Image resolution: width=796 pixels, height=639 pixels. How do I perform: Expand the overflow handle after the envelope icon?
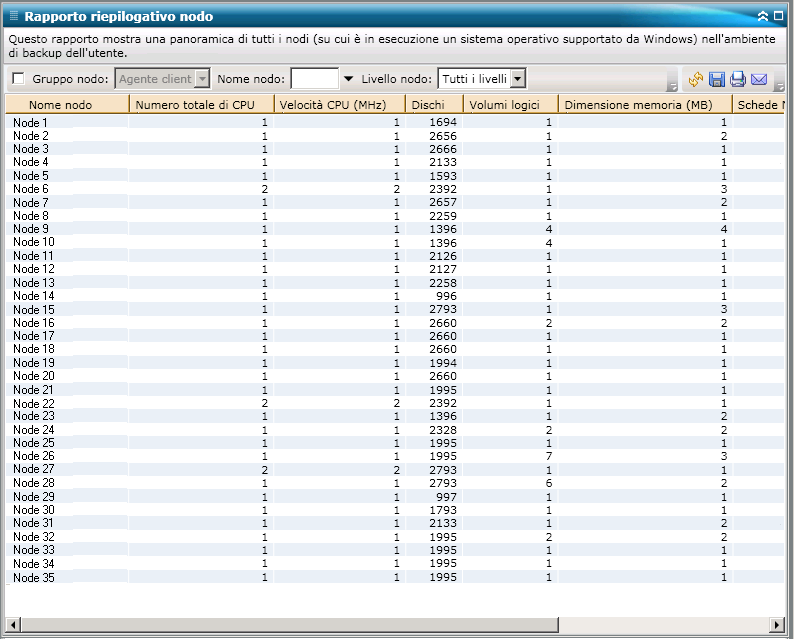pyautogui.click(x=781, y=86)
